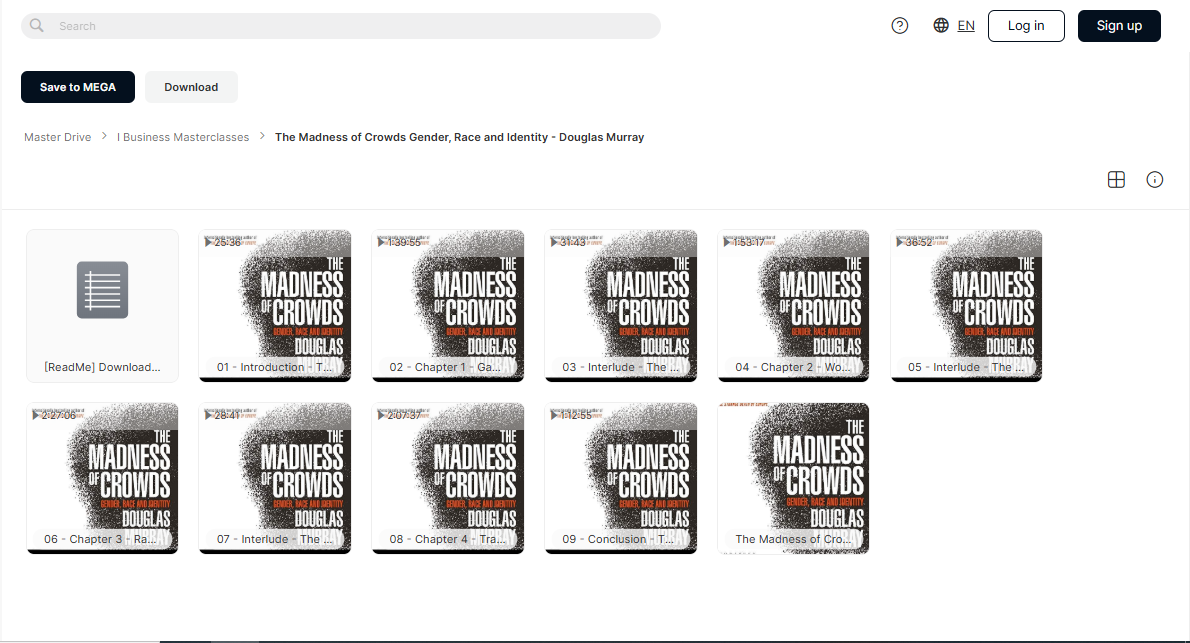
Task: Click play icon showing 2:07:37 duration
Action: tap(382, 415)
